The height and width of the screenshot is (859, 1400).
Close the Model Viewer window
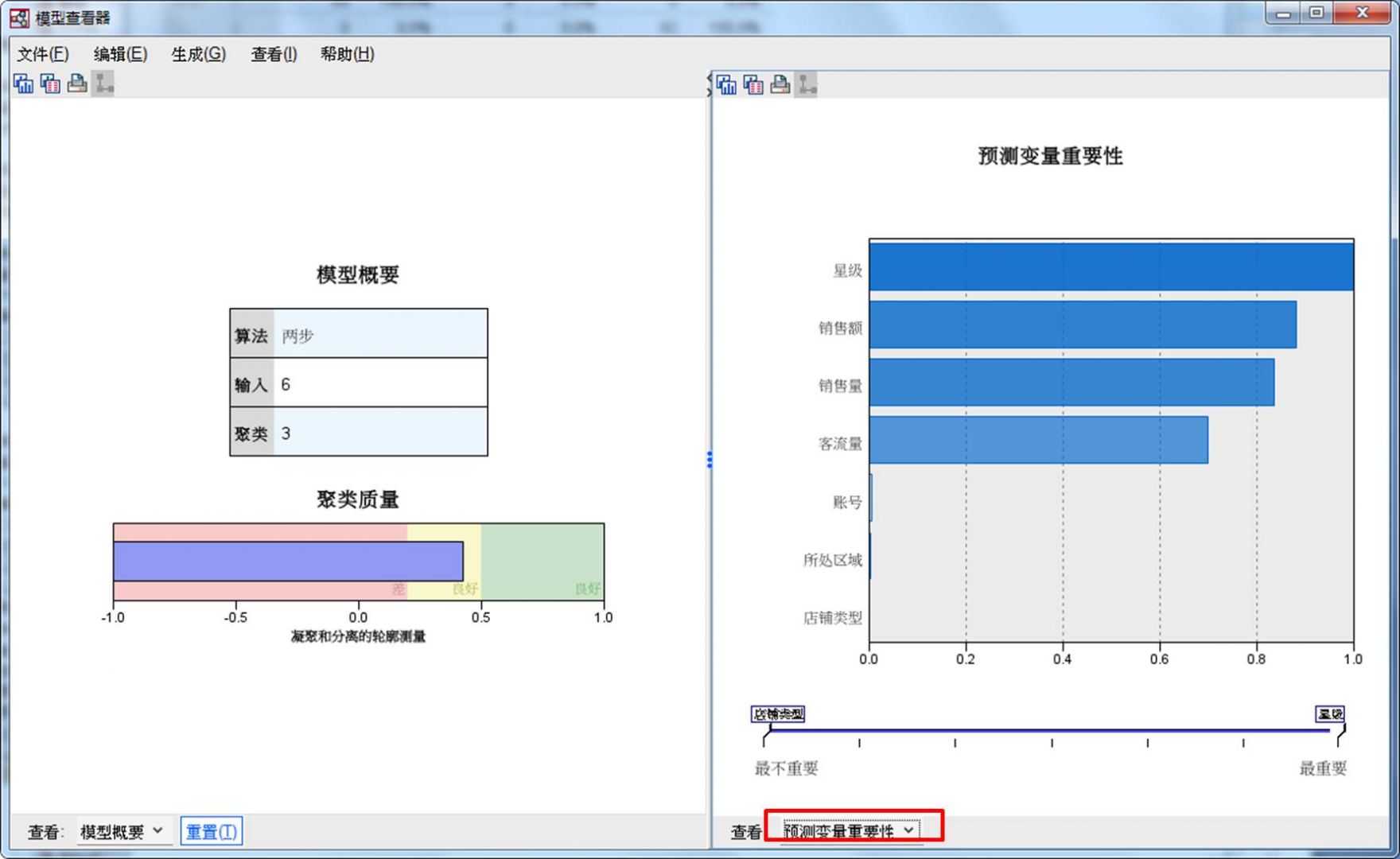(1362, 14)
